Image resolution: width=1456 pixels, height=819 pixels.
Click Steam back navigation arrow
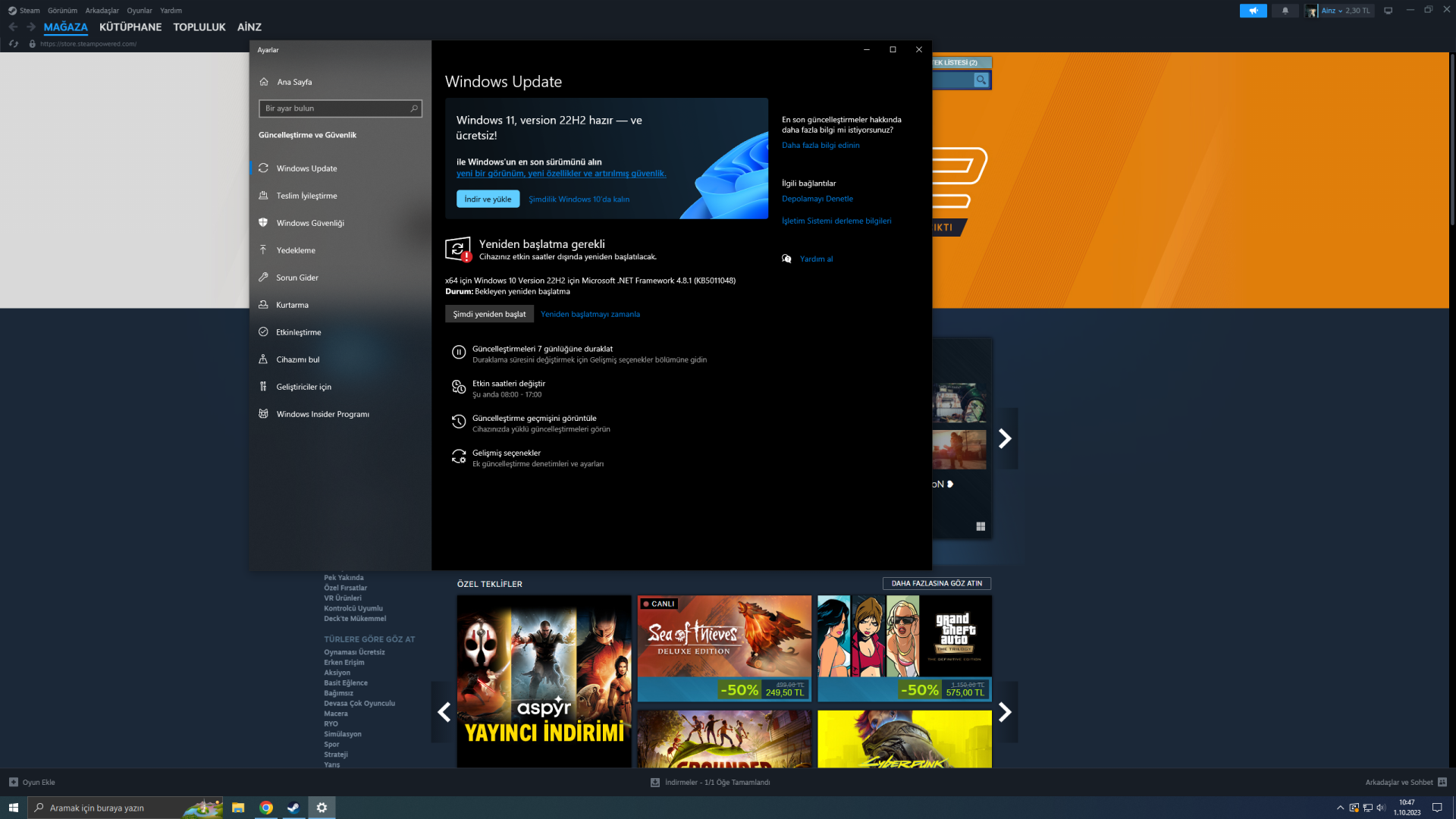(13, 27)
